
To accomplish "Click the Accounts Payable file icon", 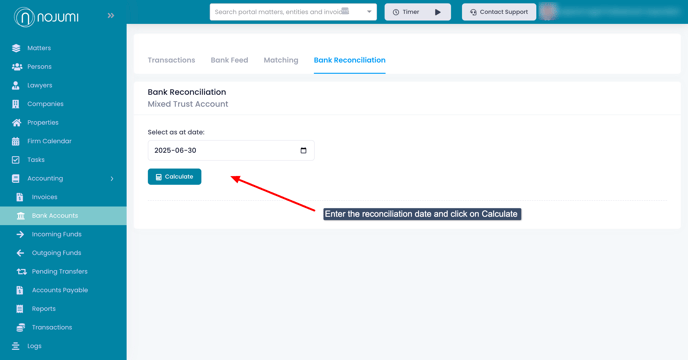I will tap(20, 290).
